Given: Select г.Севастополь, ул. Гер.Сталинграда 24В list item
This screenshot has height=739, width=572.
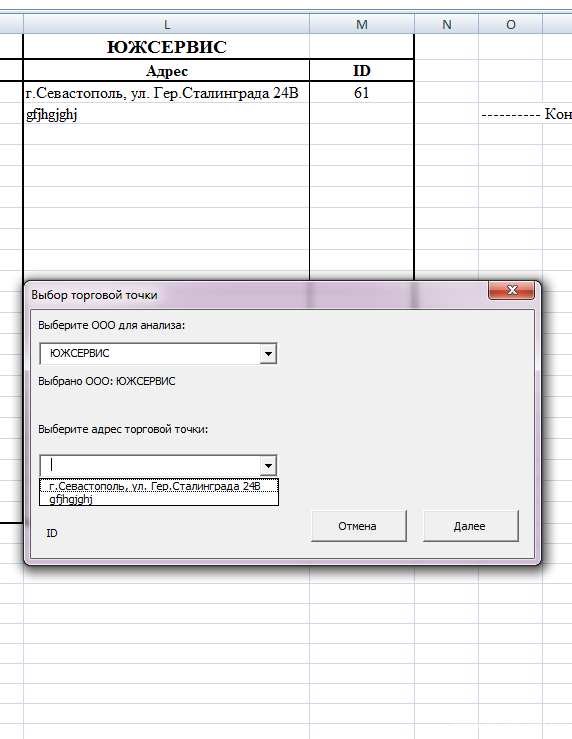Looking at the screenshot, I should coord(159,486).
